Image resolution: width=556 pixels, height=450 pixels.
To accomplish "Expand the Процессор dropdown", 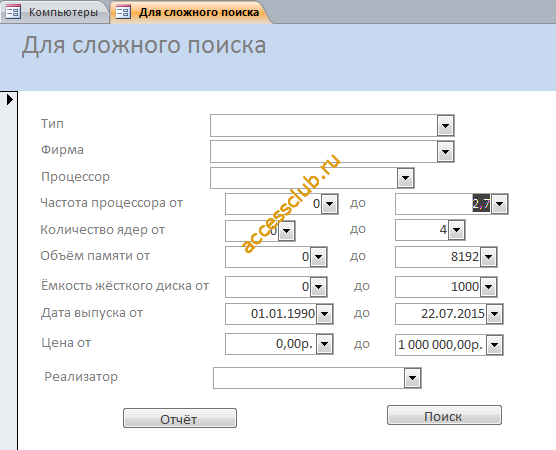I will [406, 178].
